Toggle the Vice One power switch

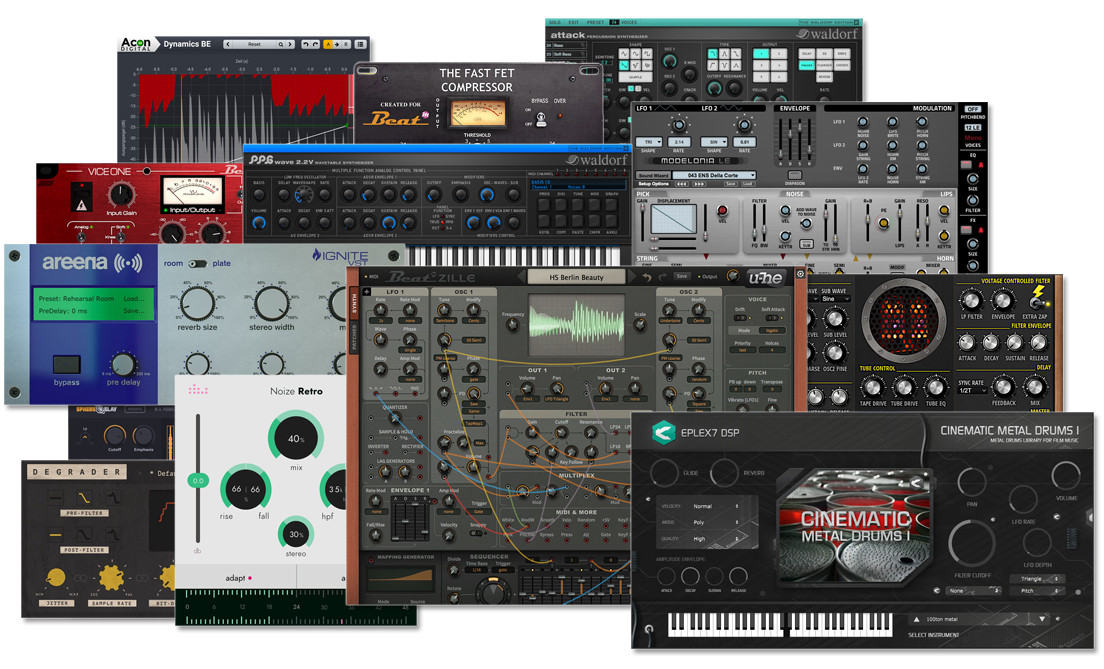[x=82, y=197]
